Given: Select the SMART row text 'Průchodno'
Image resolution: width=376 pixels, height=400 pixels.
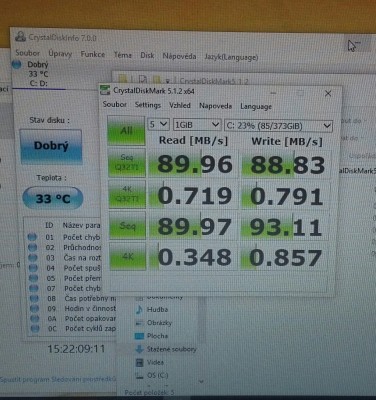Looking at the screenshot, I should [82, 247].
